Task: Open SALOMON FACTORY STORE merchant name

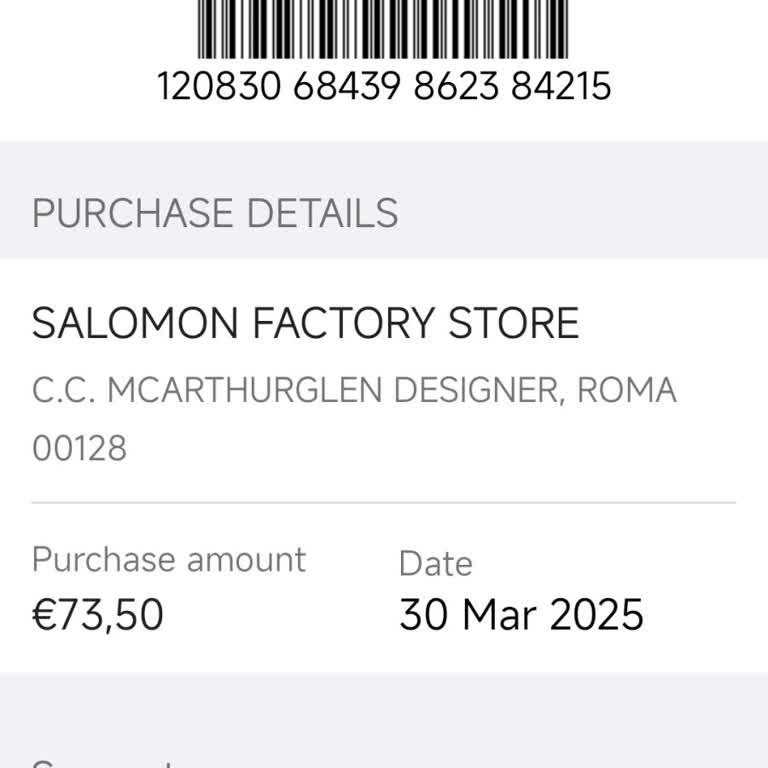Action: click(306, 324)
